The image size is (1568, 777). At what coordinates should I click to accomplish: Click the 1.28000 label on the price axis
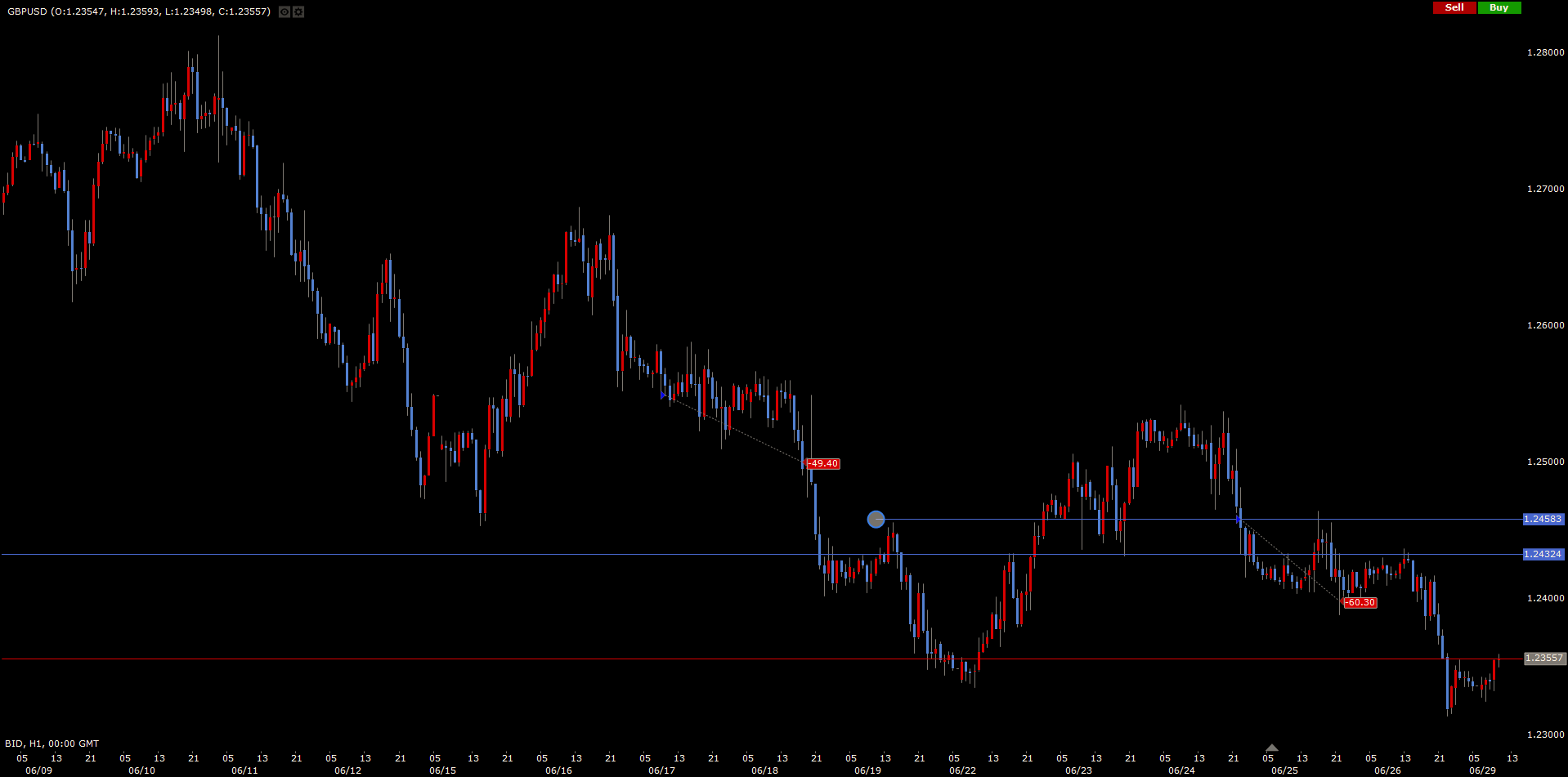coord(1545,52)
